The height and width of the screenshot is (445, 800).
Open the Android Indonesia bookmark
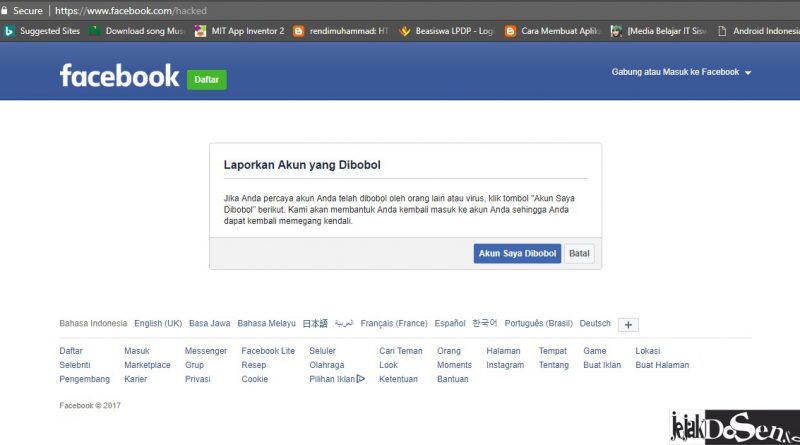pyautogui.click(x=759, y=31)
